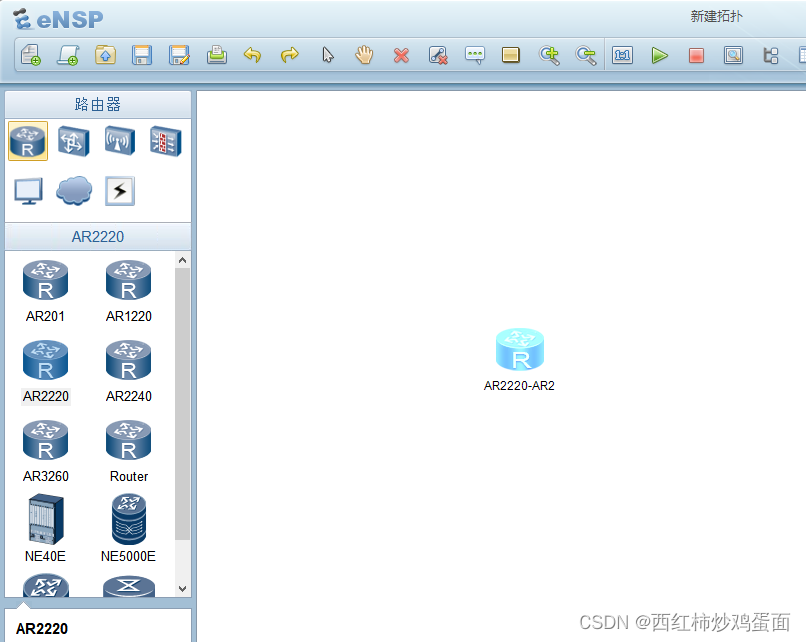Select the Router device category icon
The width and height of the screenshot is (806, 642).
pos(28,141)
